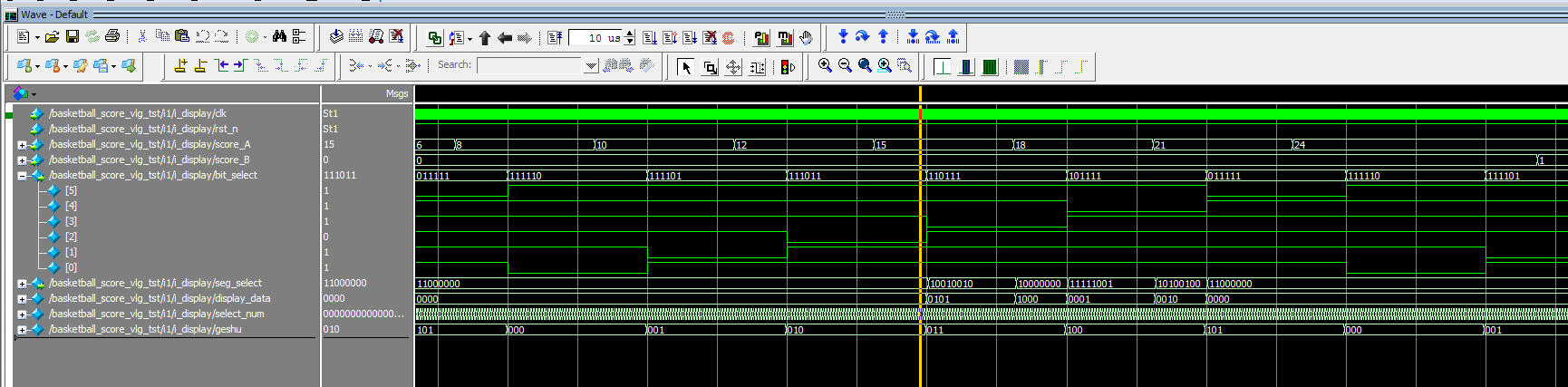Click the Zoom In magnifier

click(825, 65)
